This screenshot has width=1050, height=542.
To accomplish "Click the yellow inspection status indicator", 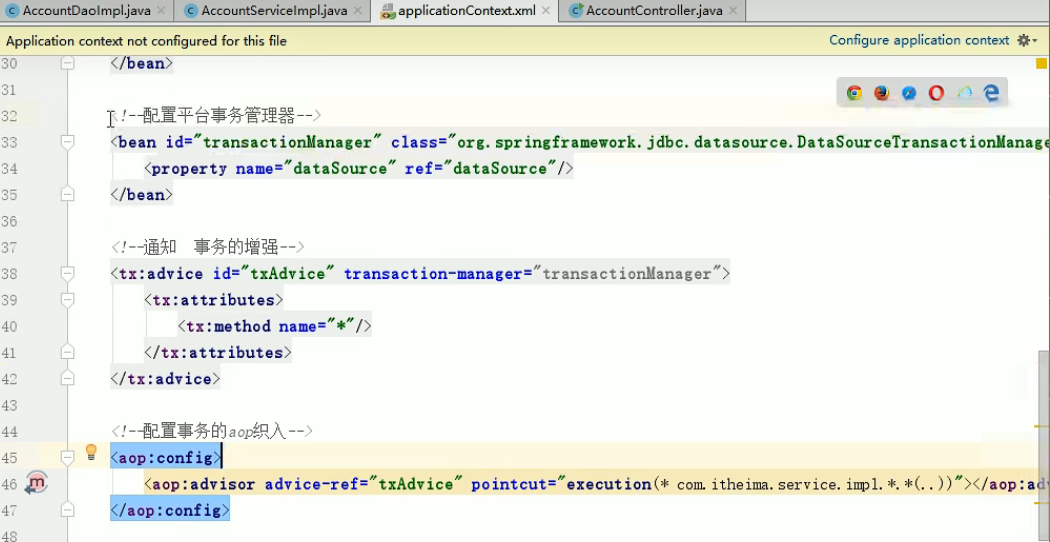I will coord(1041,64).
